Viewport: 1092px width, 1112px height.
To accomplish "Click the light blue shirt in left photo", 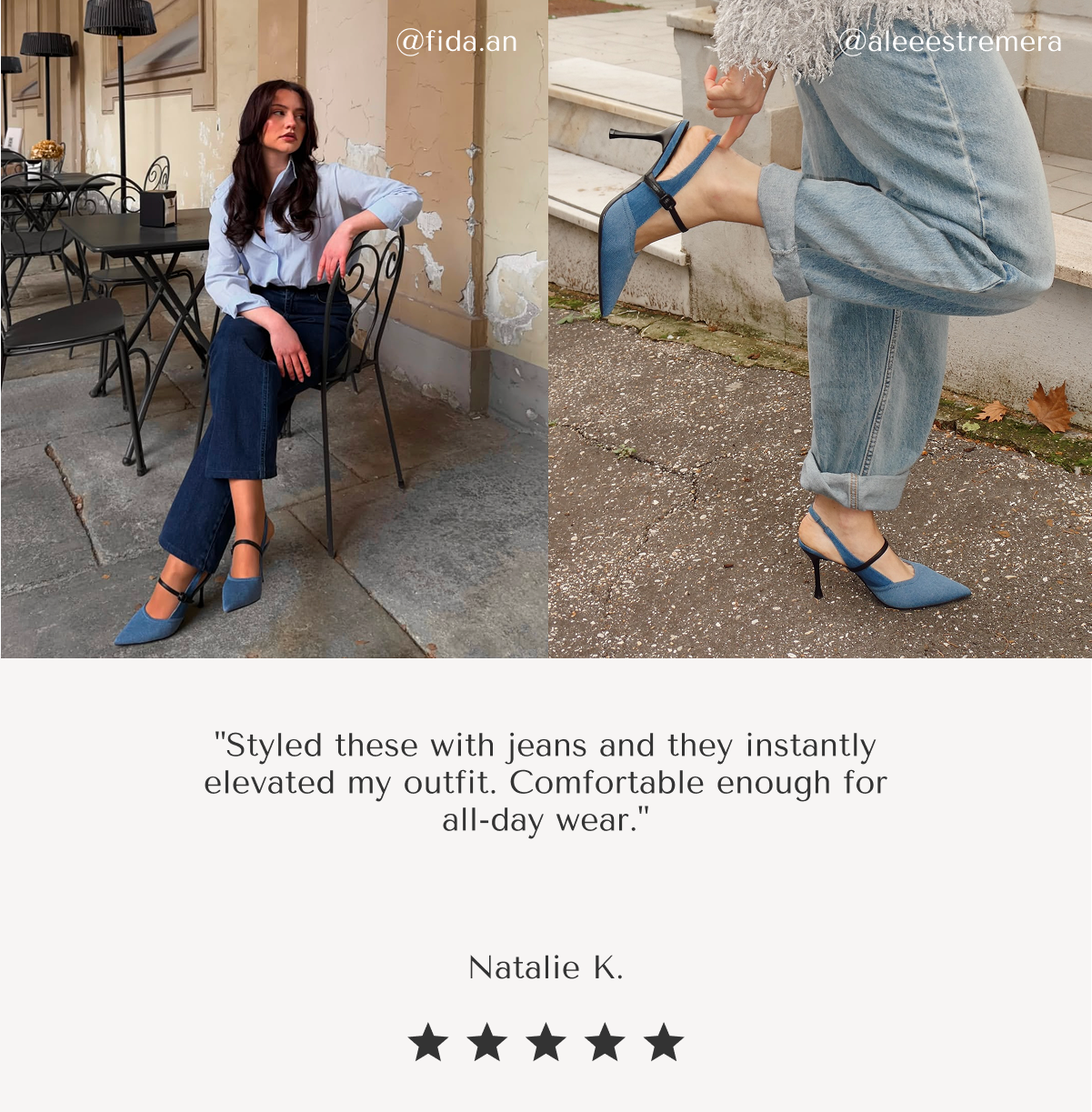I will coord(300,232).
